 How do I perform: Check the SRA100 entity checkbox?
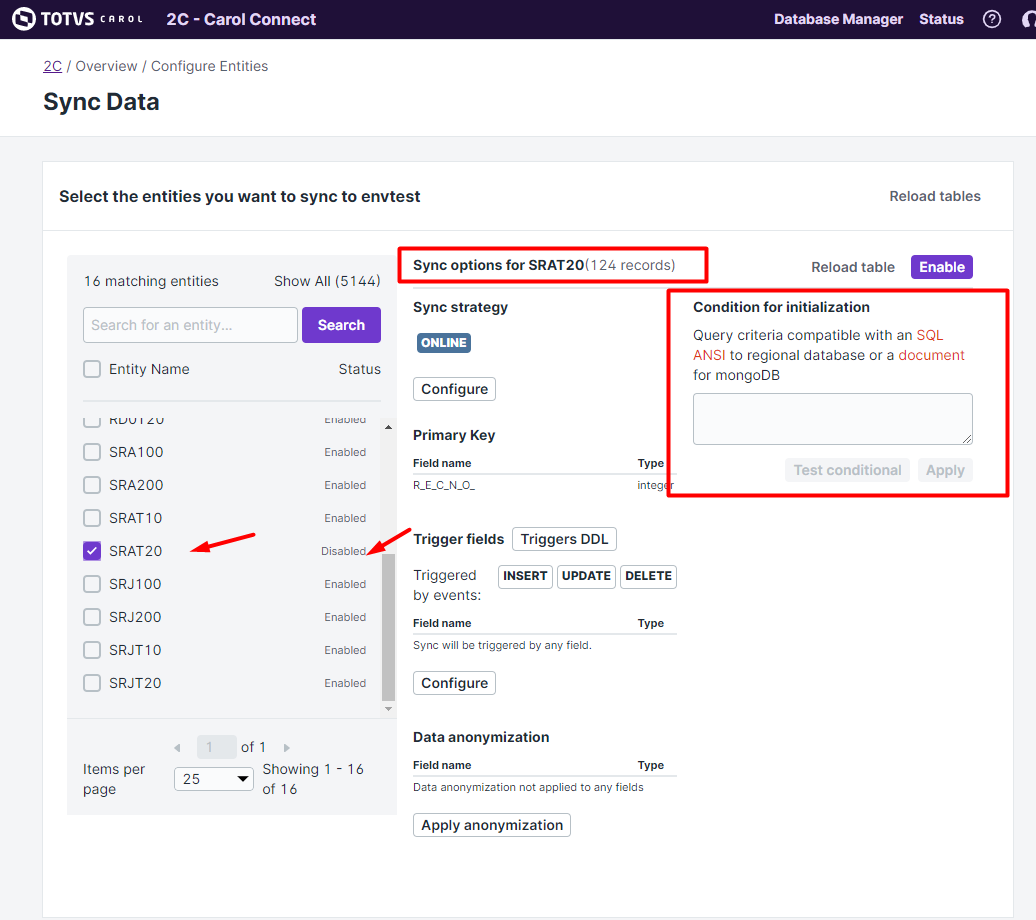92,452
